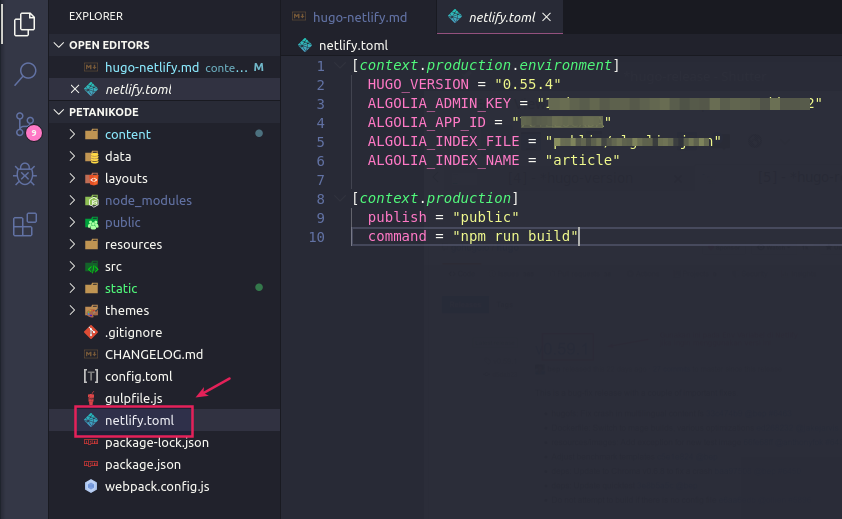This screenshot has width=842, height=519.
Task: Click the ALGOLIA_APP_ID line
Action: [x=489, y=122]
